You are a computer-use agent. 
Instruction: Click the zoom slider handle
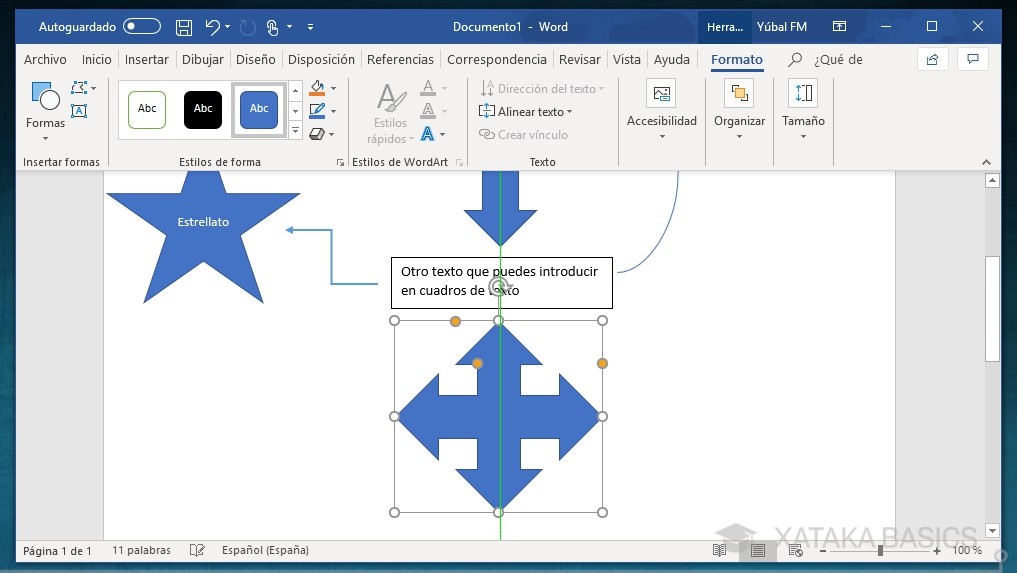[880, 550]
